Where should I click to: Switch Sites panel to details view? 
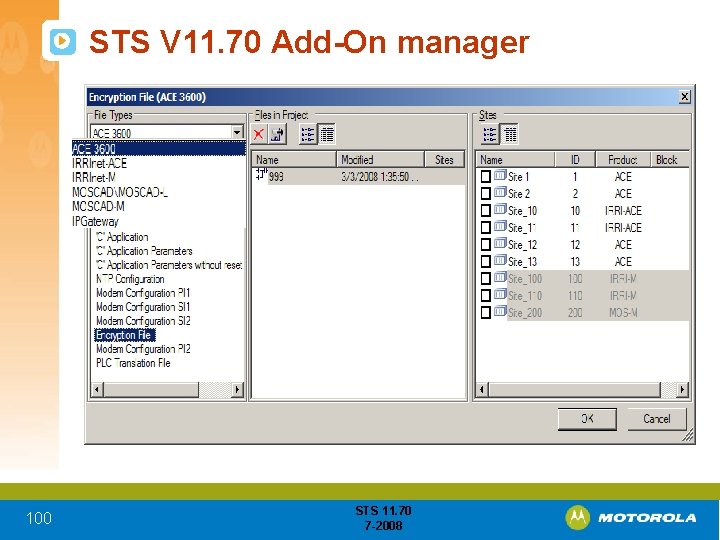(x=509, y=135)
